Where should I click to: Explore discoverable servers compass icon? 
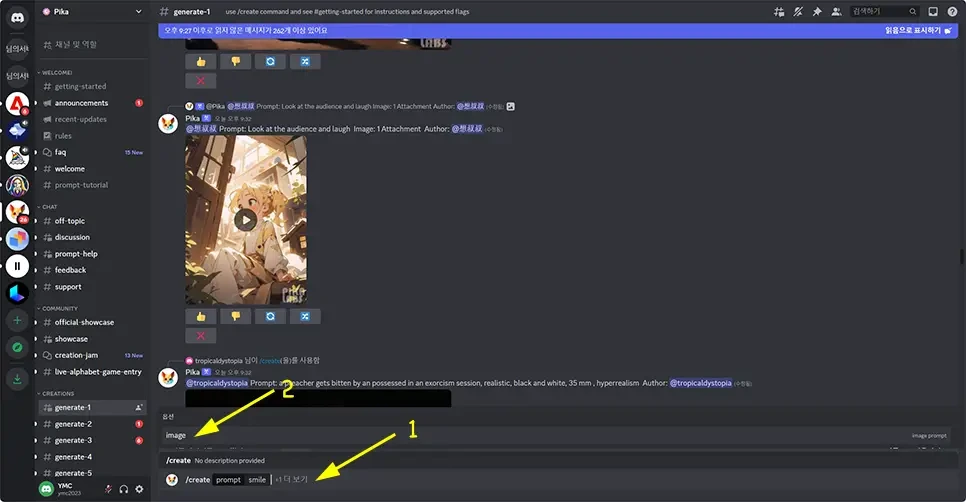tap(17, 347)
